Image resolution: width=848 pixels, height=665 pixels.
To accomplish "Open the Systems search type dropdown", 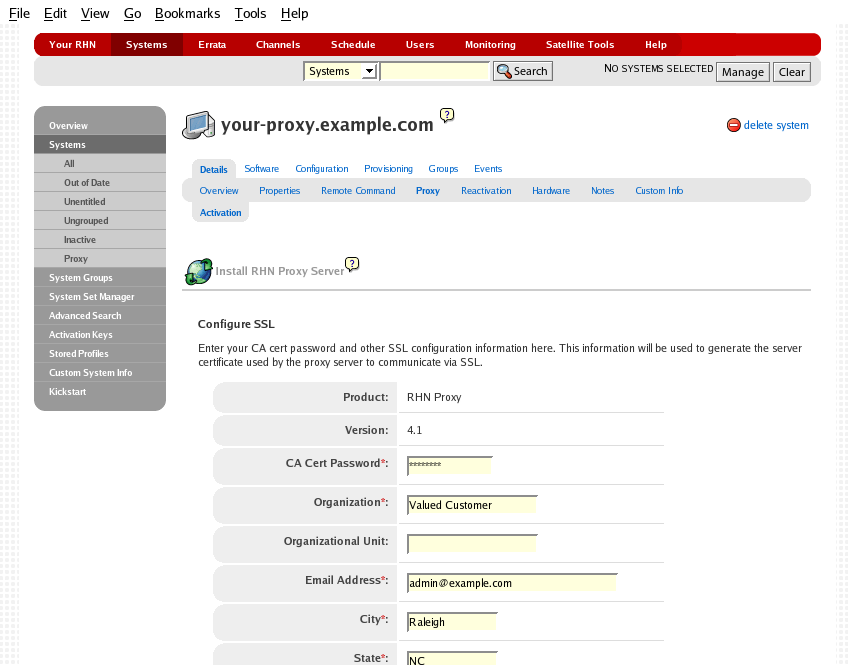I will click(340, 71).
